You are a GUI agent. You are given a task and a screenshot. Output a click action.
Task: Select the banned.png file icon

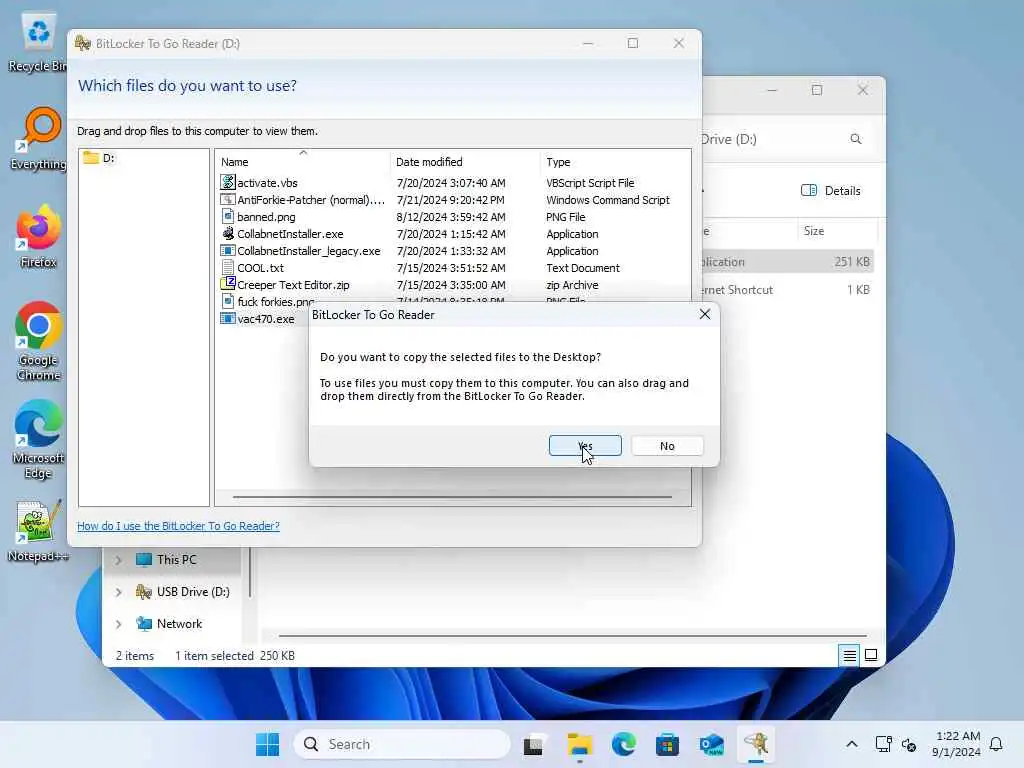click(x=228, y=216)
